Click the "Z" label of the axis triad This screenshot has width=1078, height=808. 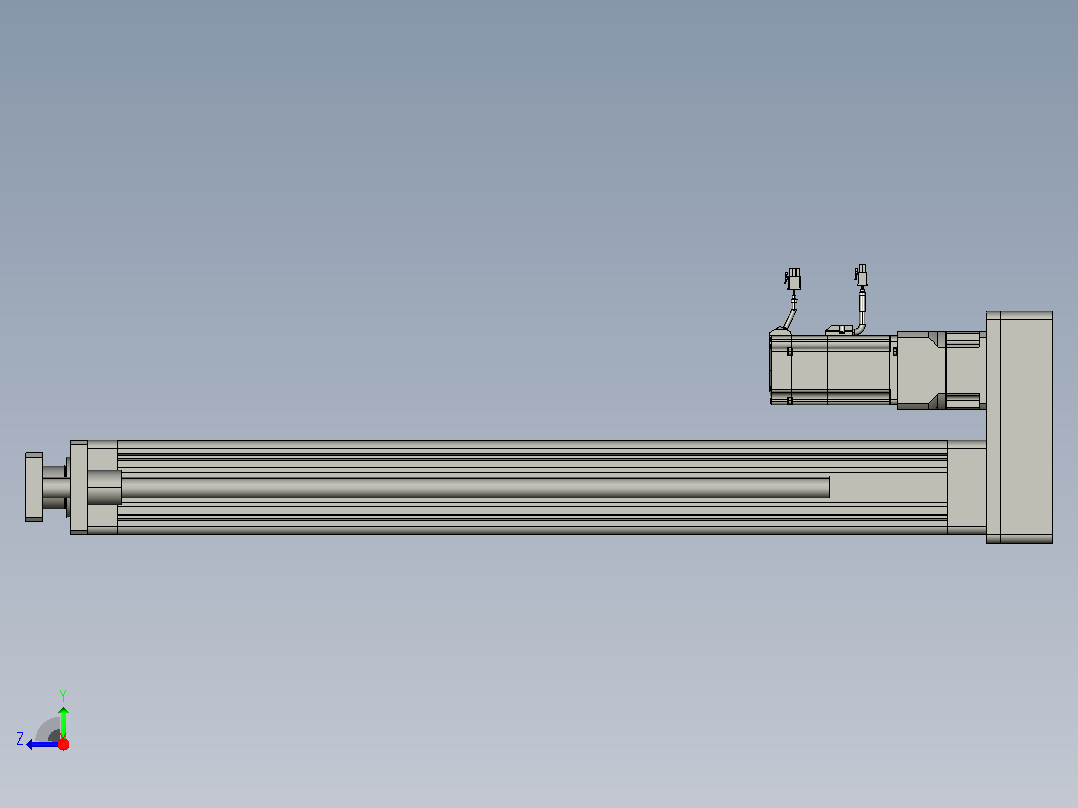coord(20,739)
